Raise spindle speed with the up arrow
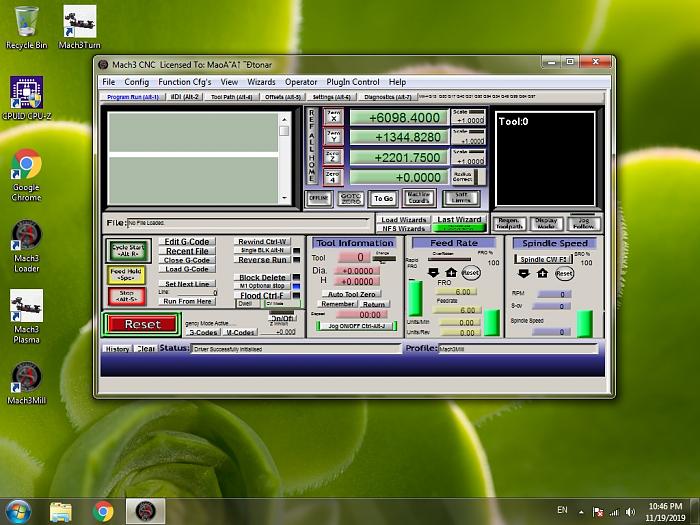The height and width of the screenshot is (525, 700). click(542, 273)
